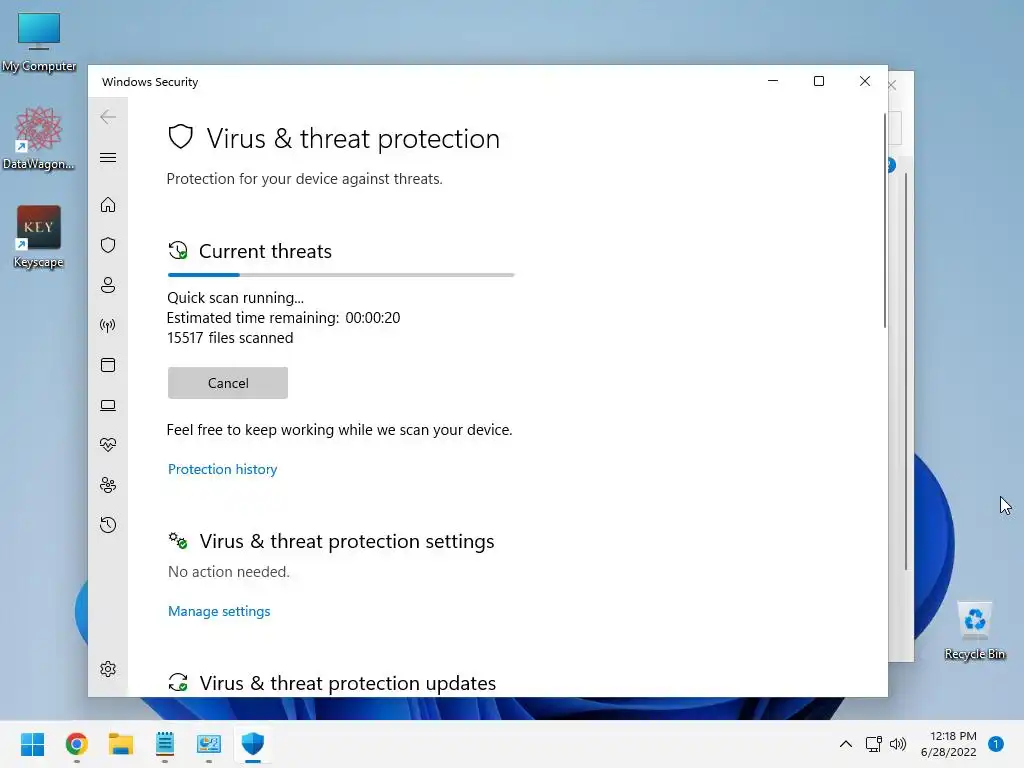Image resolution: width=1024 pixels, height=768 pixels.
Task: Open the hamburger navigation menu
Action: tap(108, 157)
